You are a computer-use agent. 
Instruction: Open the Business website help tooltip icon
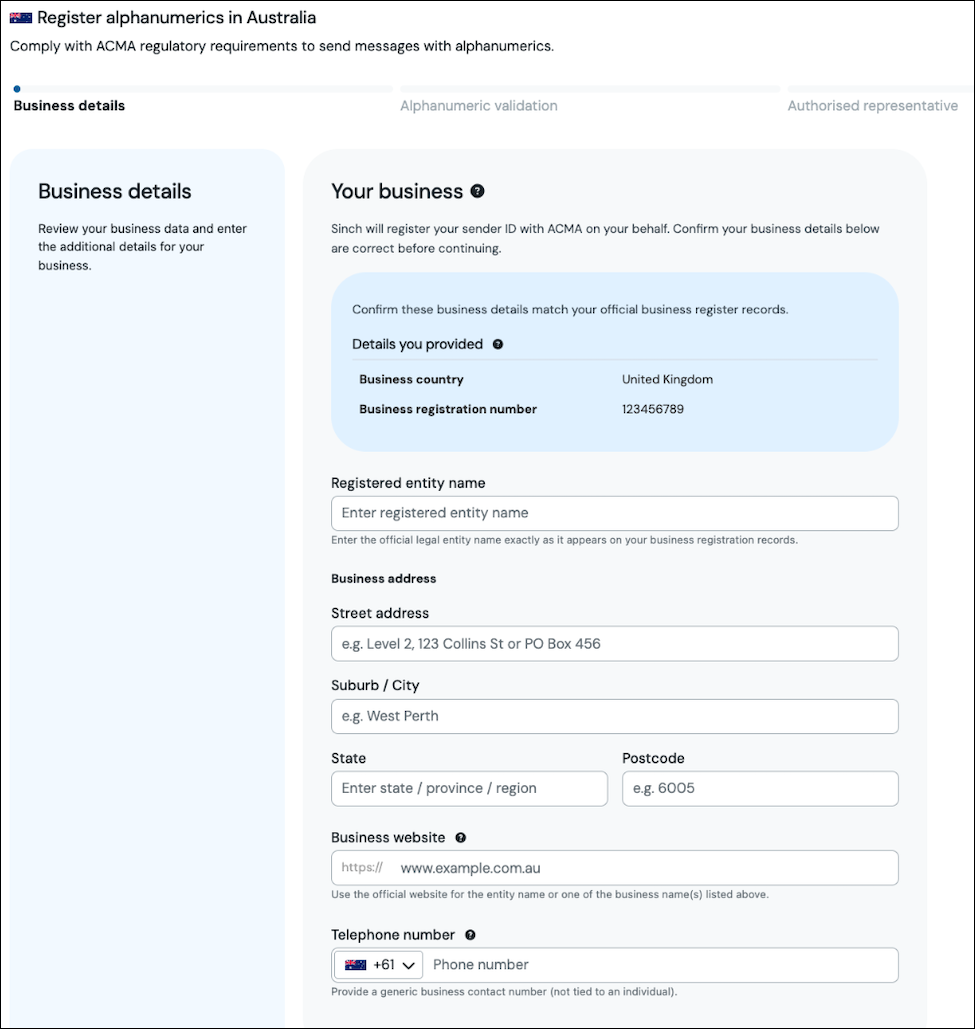461,838
